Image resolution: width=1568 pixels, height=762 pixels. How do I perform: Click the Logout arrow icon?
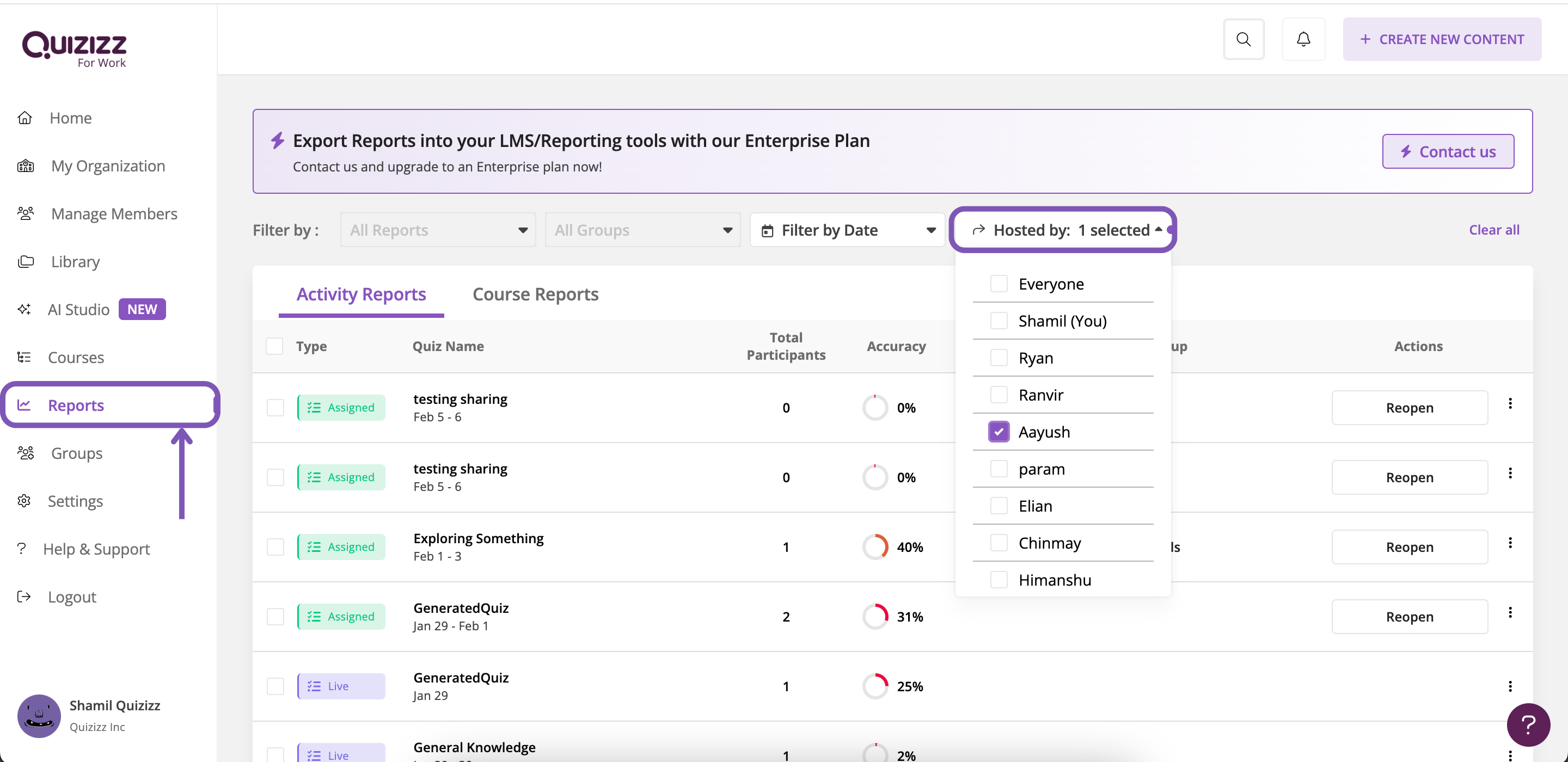click(x=24, y=597)
